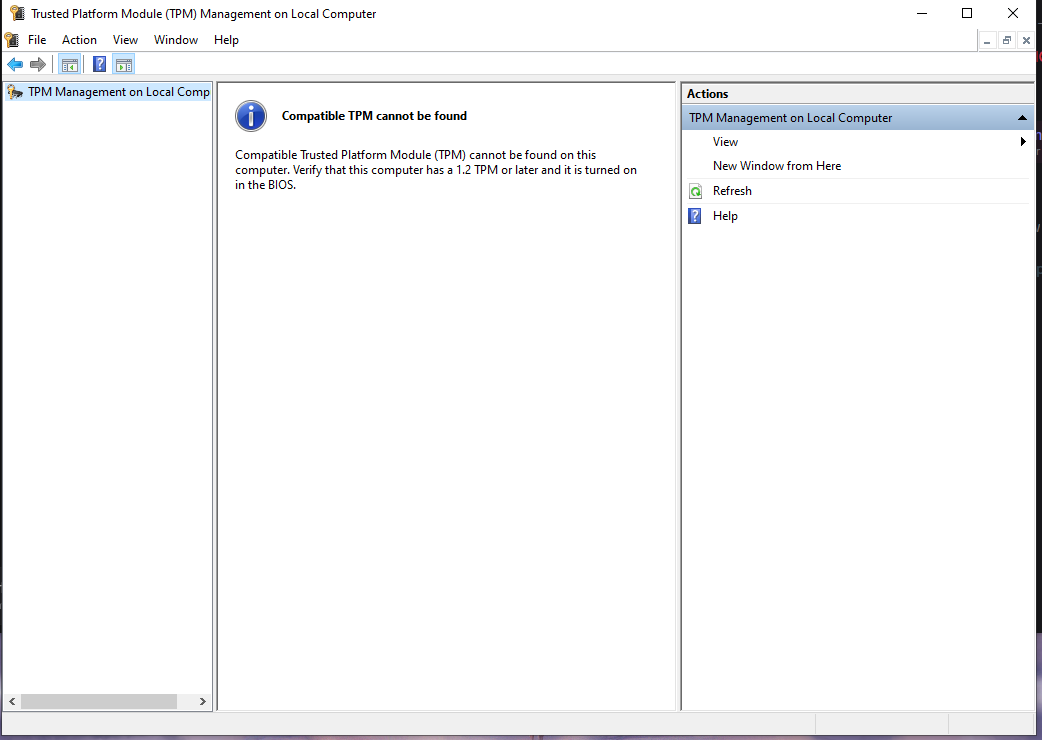Minimize the inner MDI child window
This screenshot has width=1042, height=740.
click(x=987, y=41)
